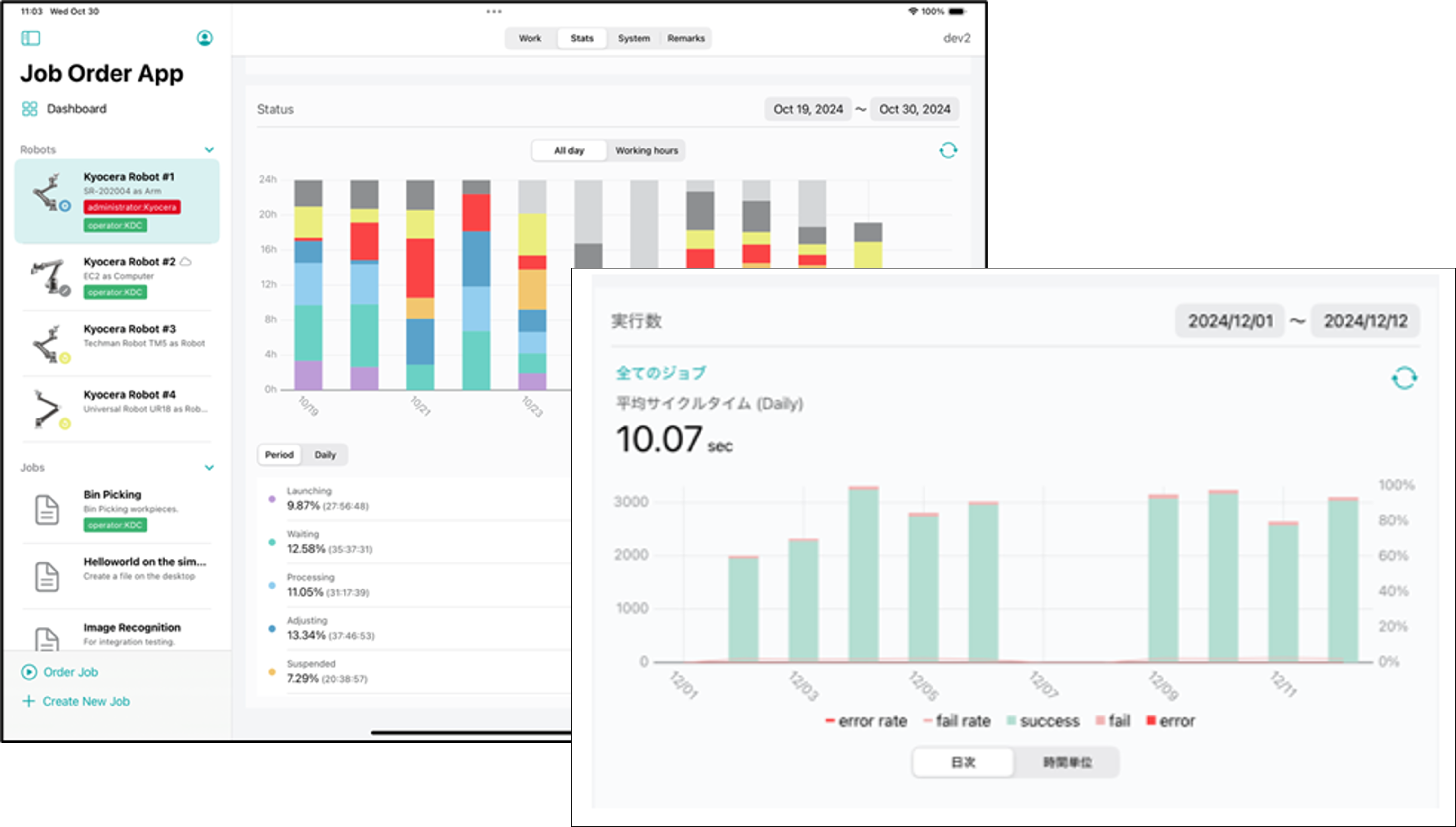
Task: Refresh the execution count chart
Action: pyautogui.click(x=1404, y=378)
